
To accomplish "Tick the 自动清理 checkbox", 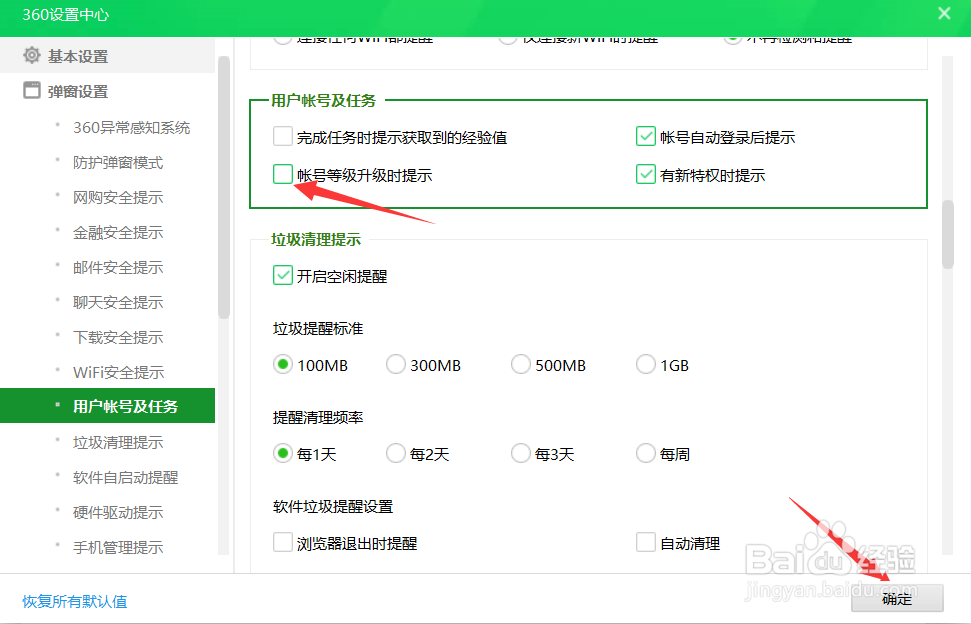I will click(x=645, y=543).
